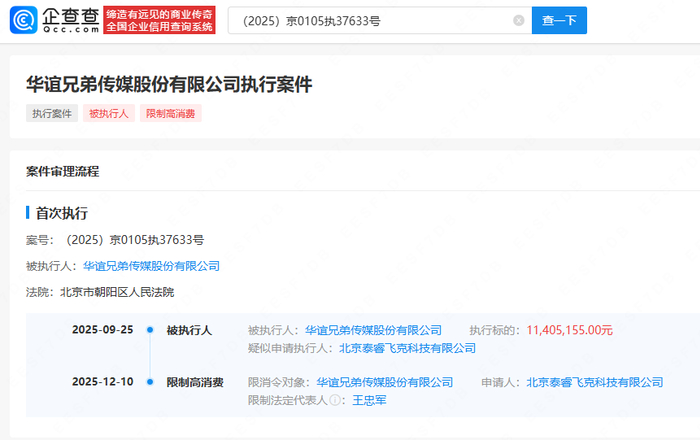Screen dimensions: 700x440
Task: Open 申请人 北京泰睿飞克科技有限公司 link
Action: pyautogui.click(x=595, y=382)
